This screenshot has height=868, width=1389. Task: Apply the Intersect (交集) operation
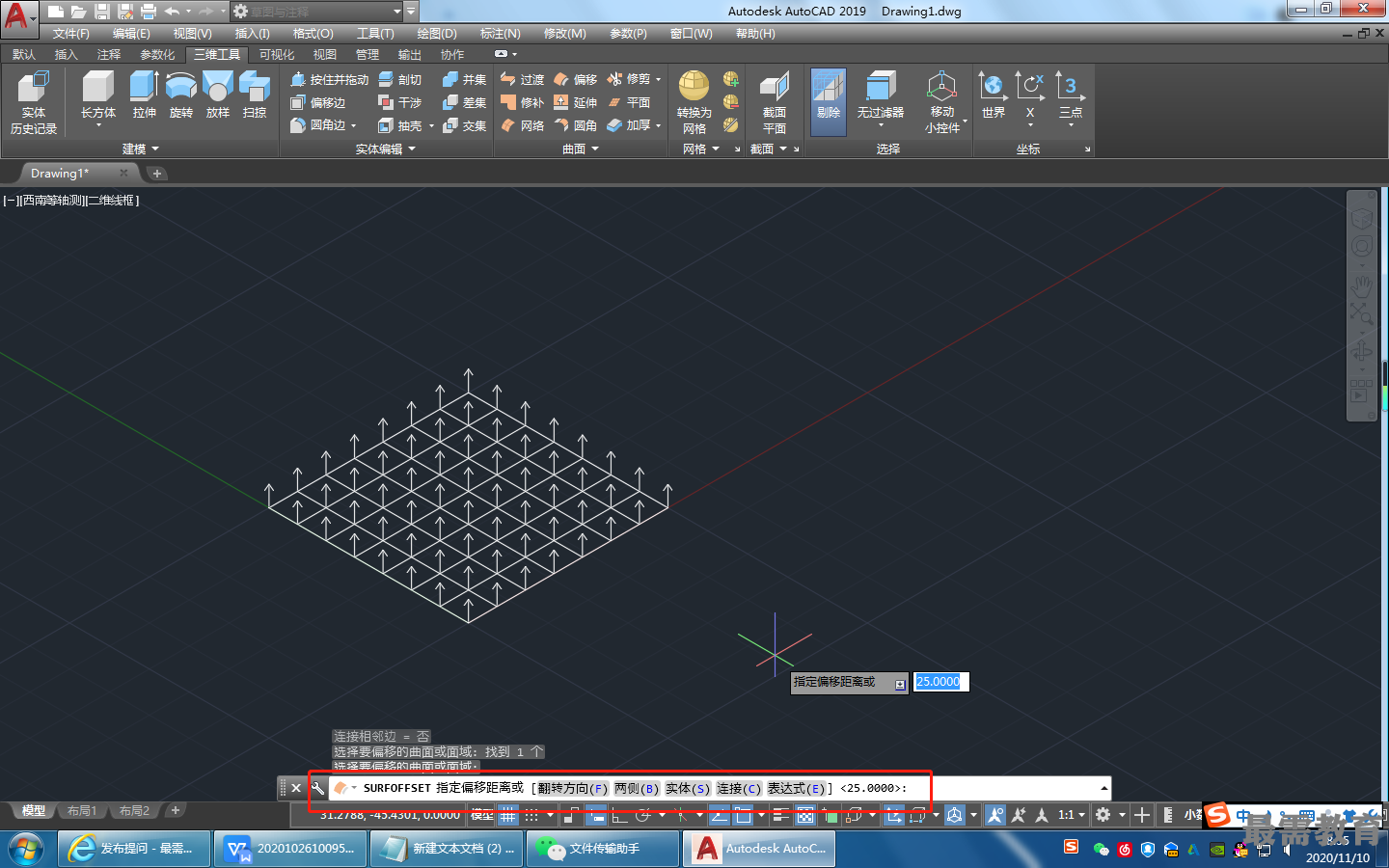464,125
